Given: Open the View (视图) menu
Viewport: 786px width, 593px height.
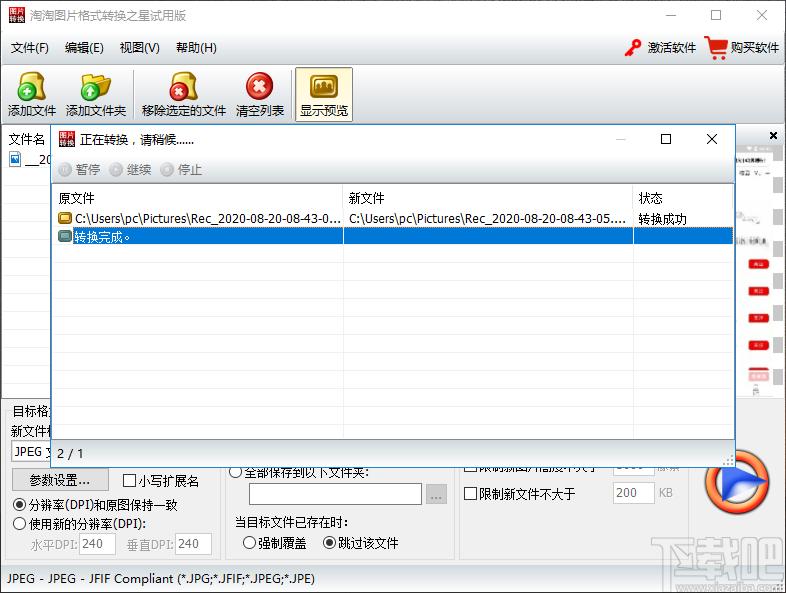Looking at the screenshot, I should click(x=139, y=48).
